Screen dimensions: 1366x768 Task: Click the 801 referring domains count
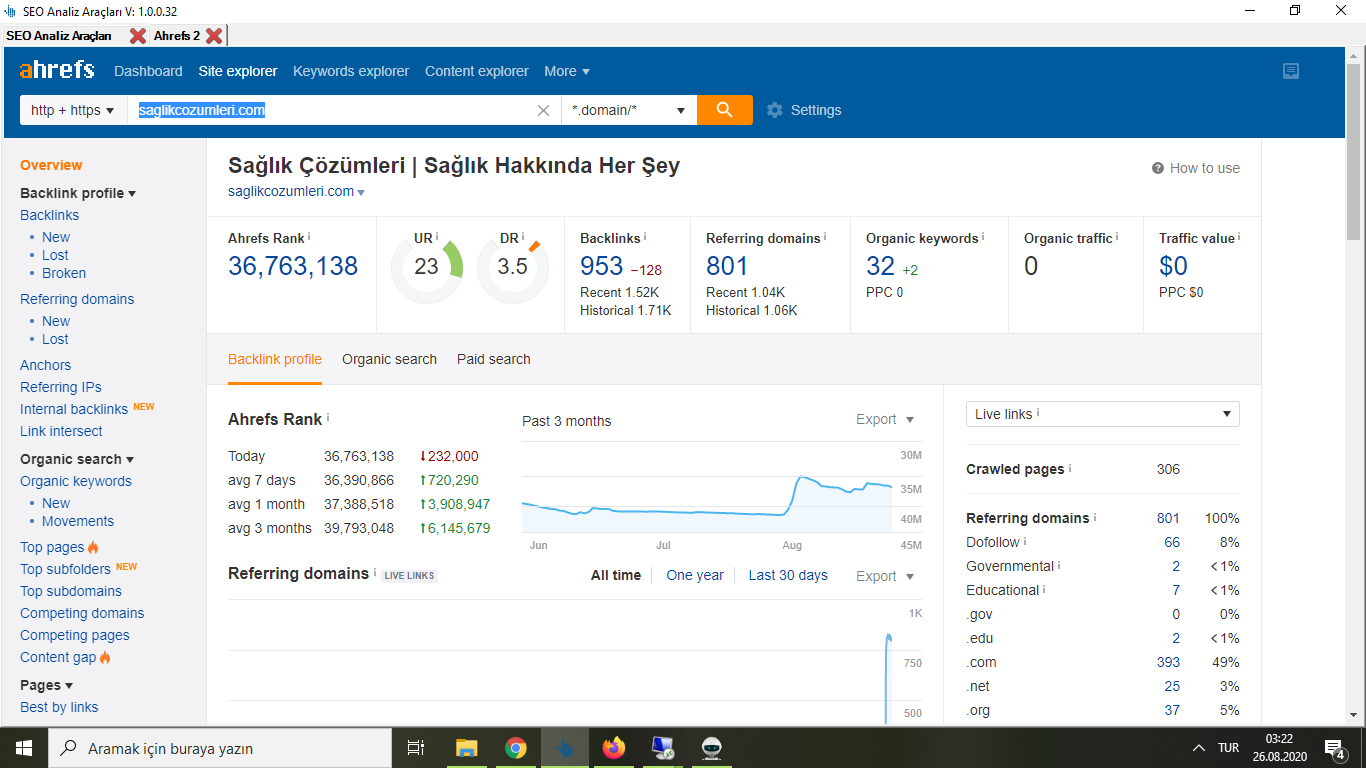click(727, 266)
